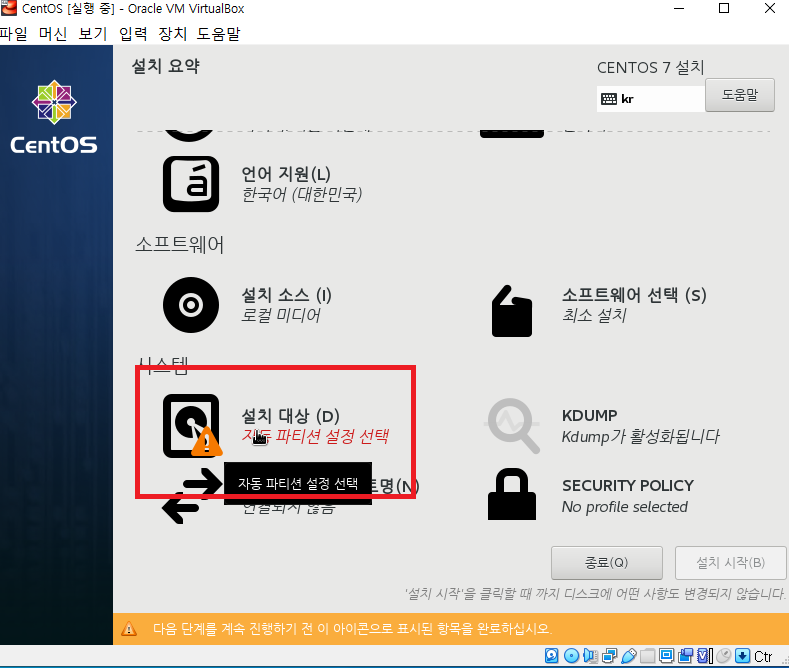Viewport: 789px width, 668px height.
Task: Open the 설치 대상 (D) hard disk icon
Action: coord(192,426)
